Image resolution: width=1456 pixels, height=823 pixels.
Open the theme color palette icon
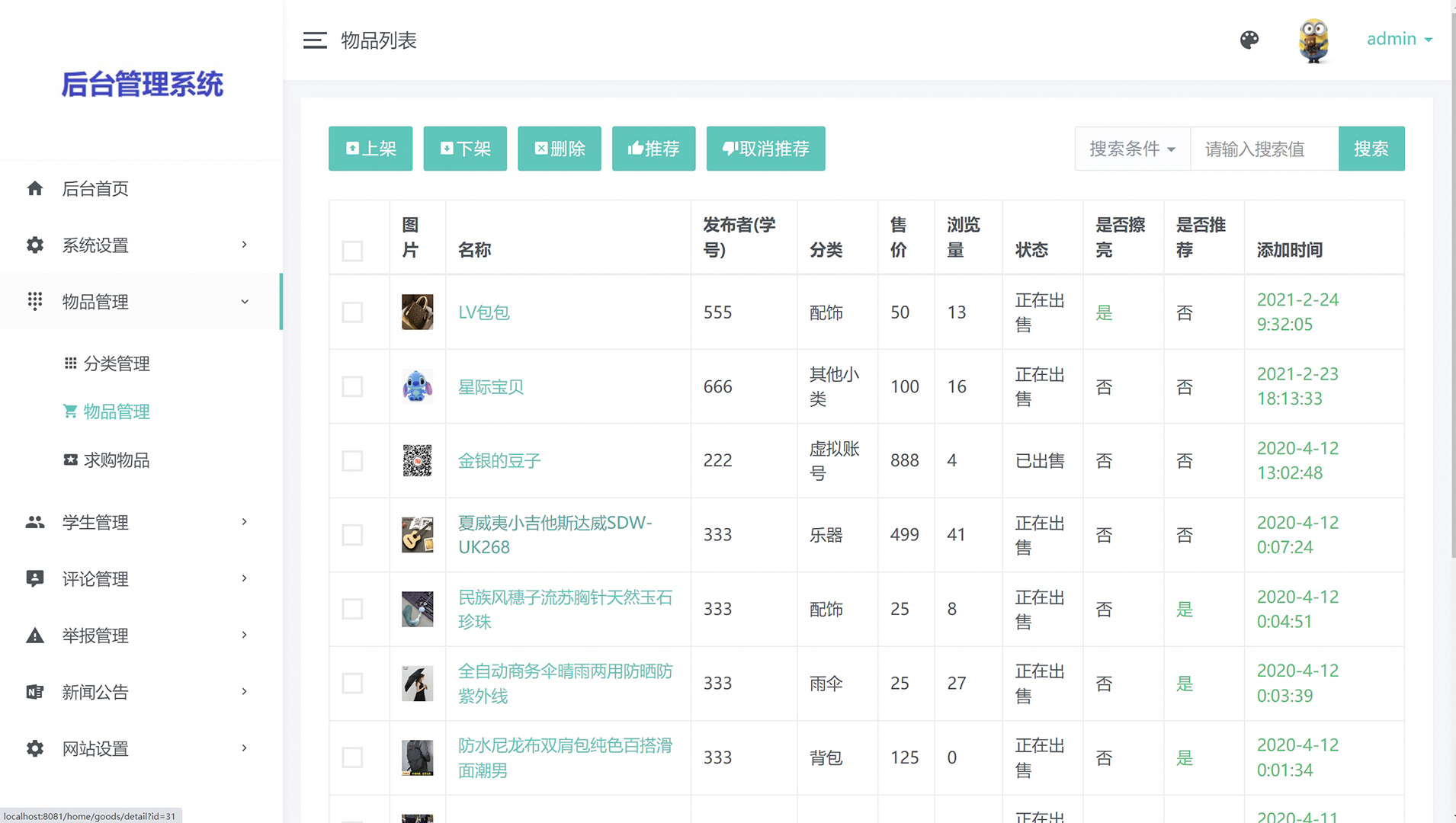(1249, 40)
